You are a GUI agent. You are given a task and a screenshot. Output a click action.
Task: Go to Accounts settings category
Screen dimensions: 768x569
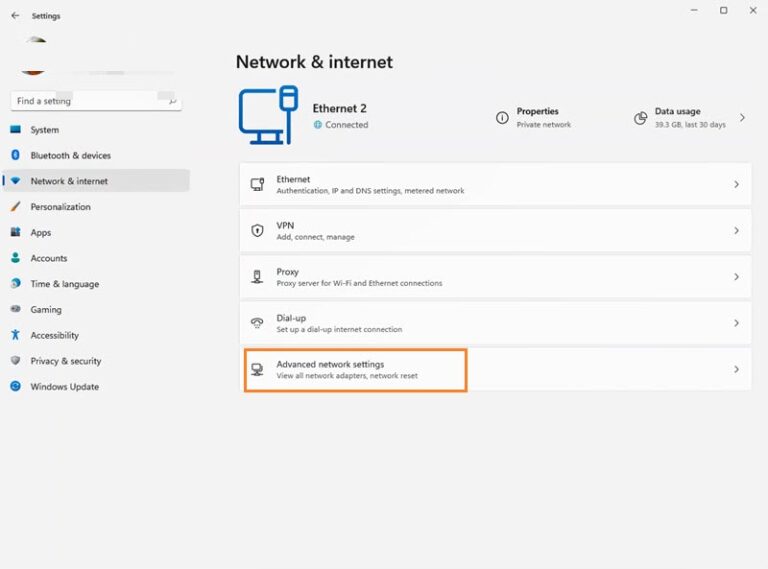click(96, 258)
